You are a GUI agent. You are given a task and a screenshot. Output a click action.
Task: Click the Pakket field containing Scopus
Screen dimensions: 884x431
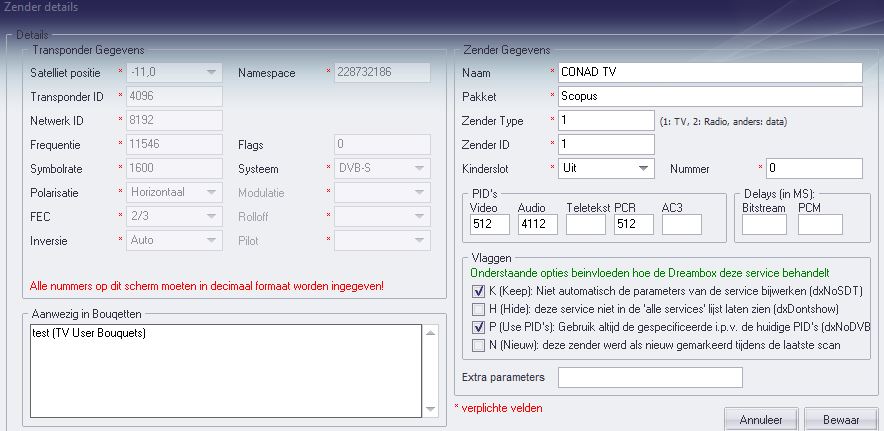click(x=710, y=96)
